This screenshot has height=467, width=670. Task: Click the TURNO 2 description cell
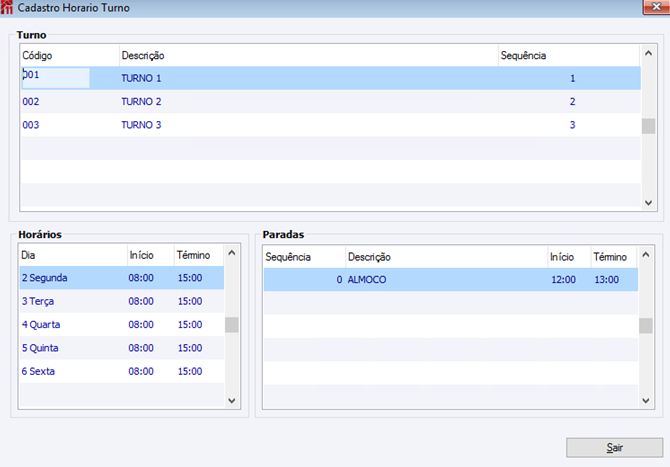point(141,102)
